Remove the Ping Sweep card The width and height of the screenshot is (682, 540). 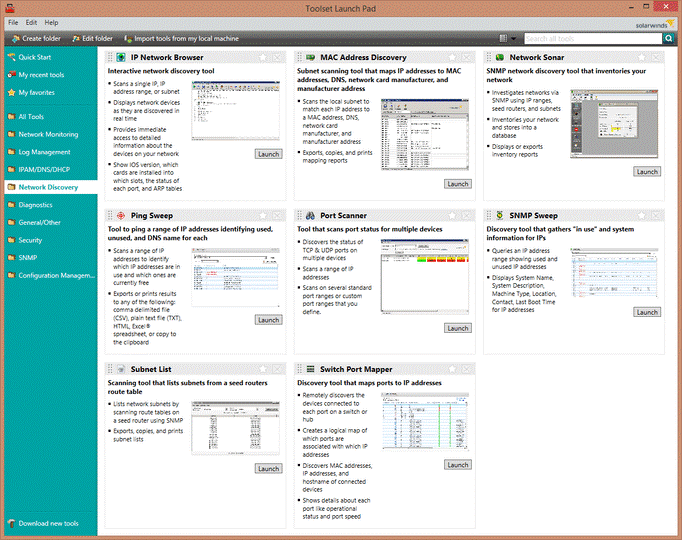point(277,215)
